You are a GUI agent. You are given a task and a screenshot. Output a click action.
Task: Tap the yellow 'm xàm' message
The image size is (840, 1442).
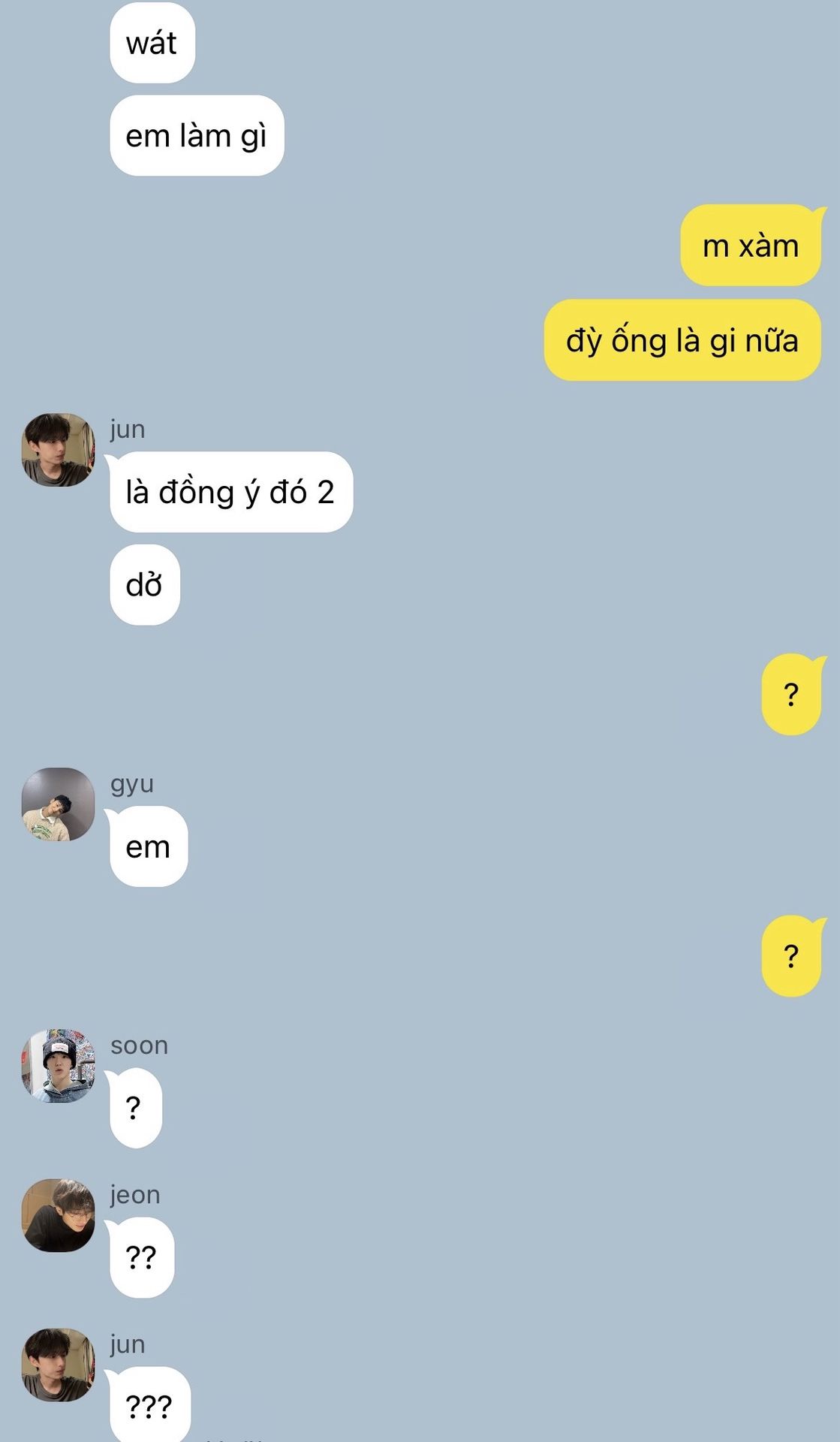point(751,246)
